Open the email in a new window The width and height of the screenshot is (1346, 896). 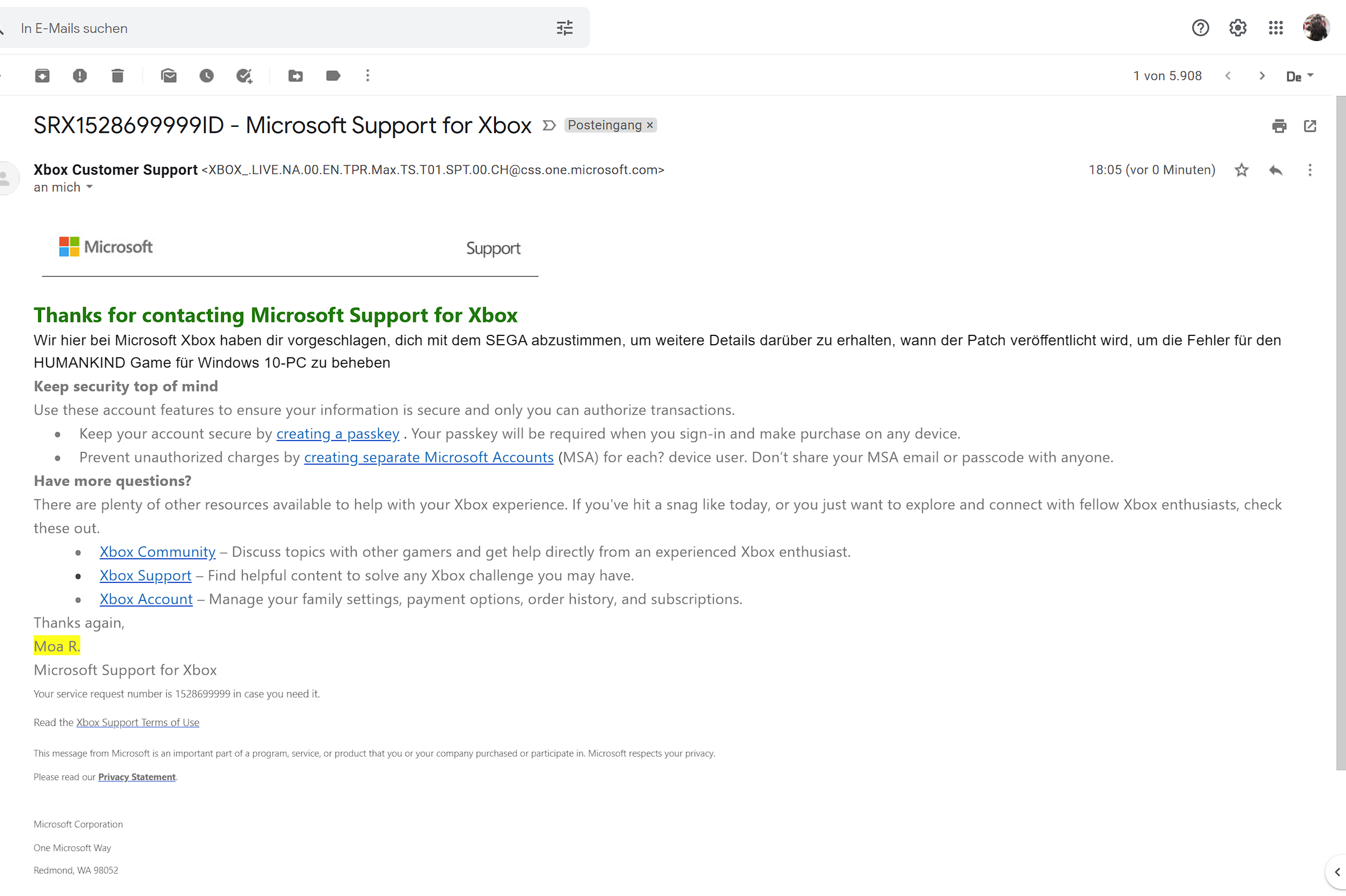(1310, 126)
